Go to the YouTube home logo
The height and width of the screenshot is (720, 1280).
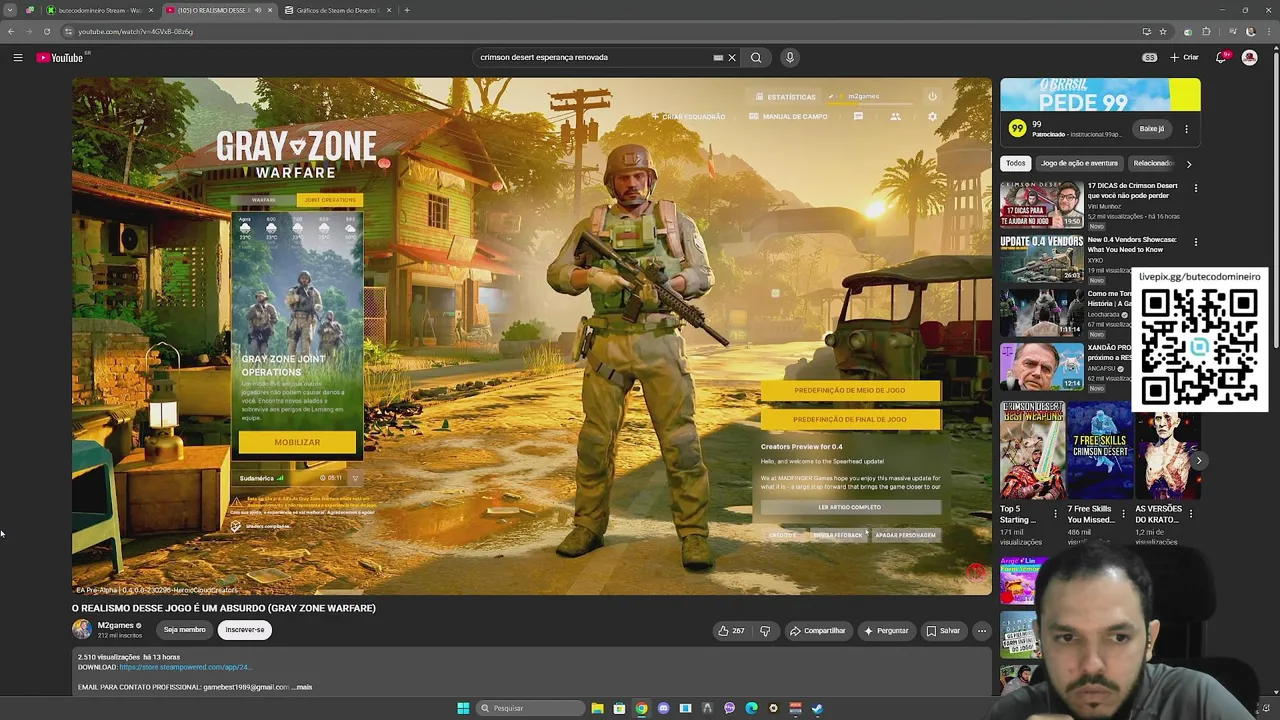[60, 58]
